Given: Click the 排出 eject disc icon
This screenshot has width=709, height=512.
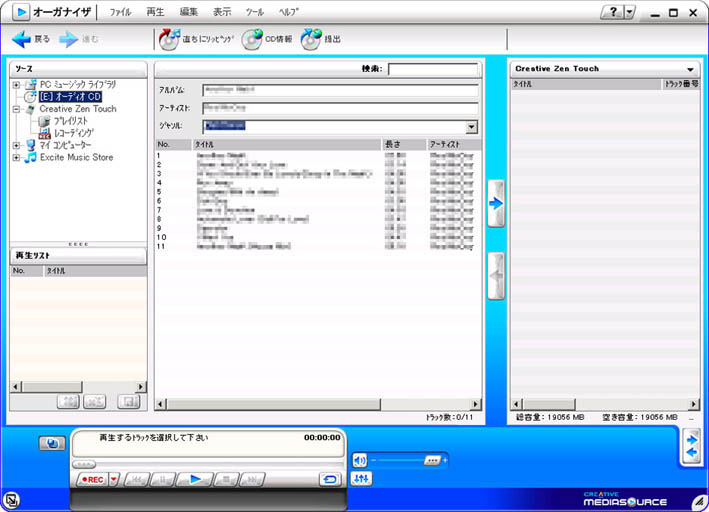Looking at the screenshot, I should (x=311, y=39).
